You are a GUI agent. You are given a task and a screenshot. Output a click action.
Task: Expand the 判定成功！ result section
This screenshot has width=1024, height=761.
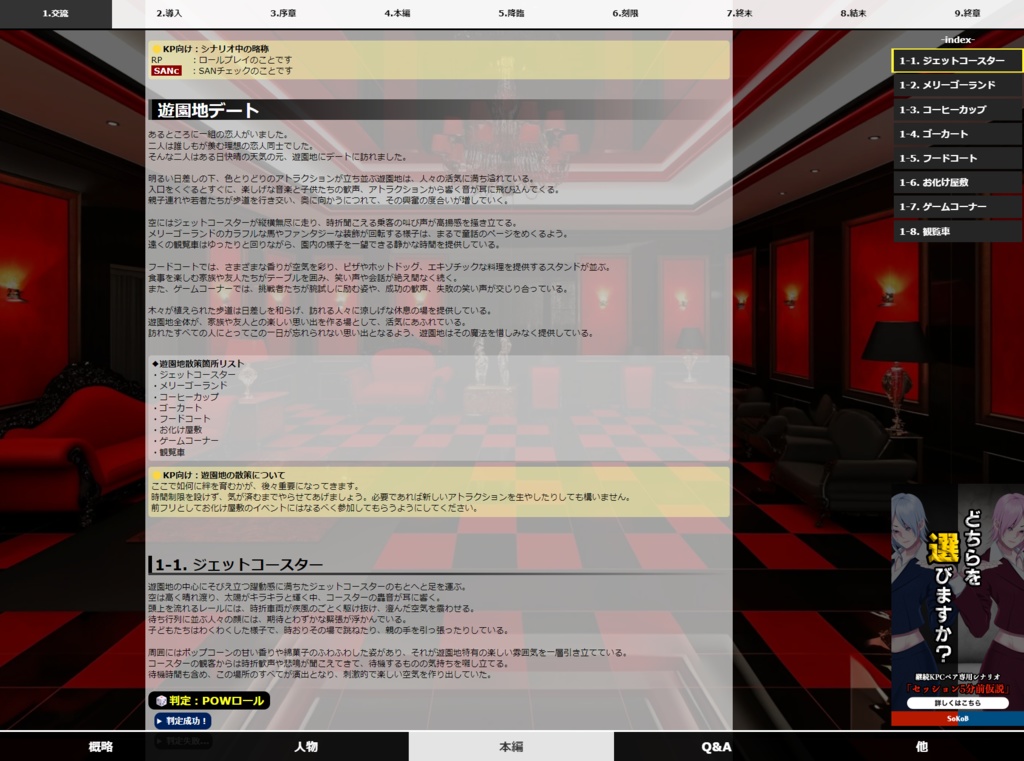(182, 721)
